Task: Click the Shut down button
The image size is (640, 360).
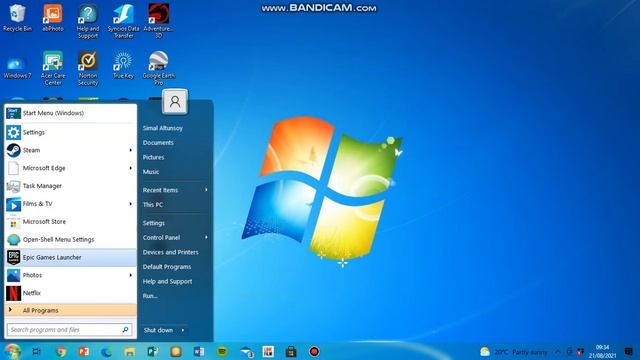Action: click(158, 330)
